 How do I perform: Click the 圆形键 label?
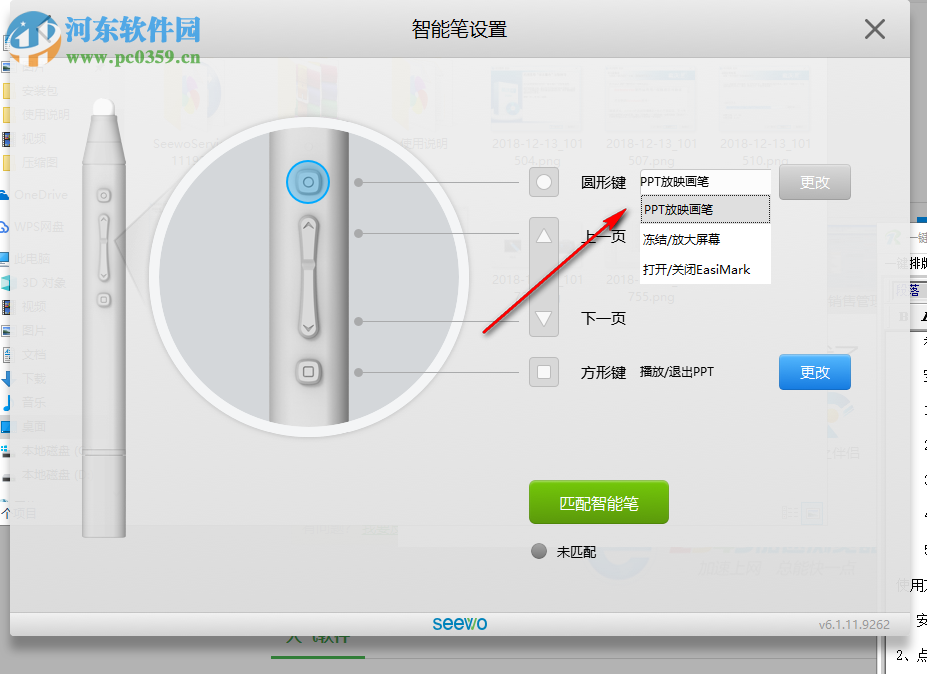tap(603, 183)
